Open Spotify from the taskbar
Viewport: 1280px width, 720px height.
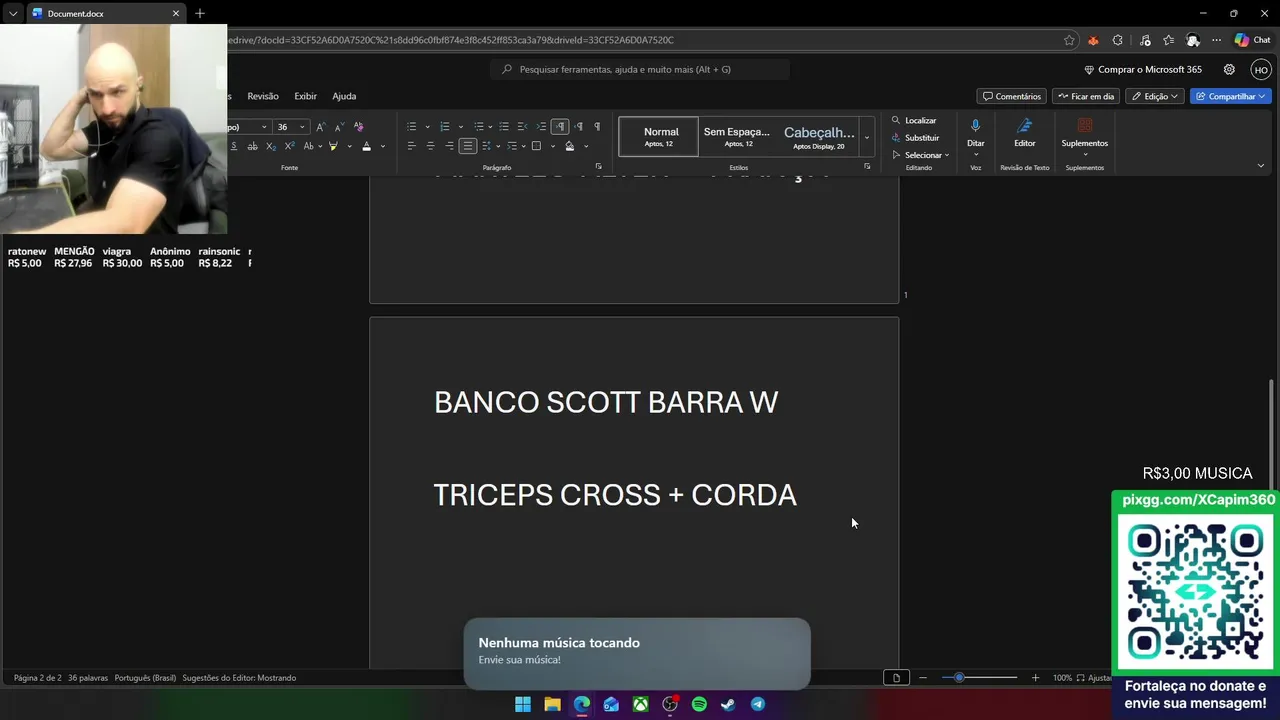[699, 704]
